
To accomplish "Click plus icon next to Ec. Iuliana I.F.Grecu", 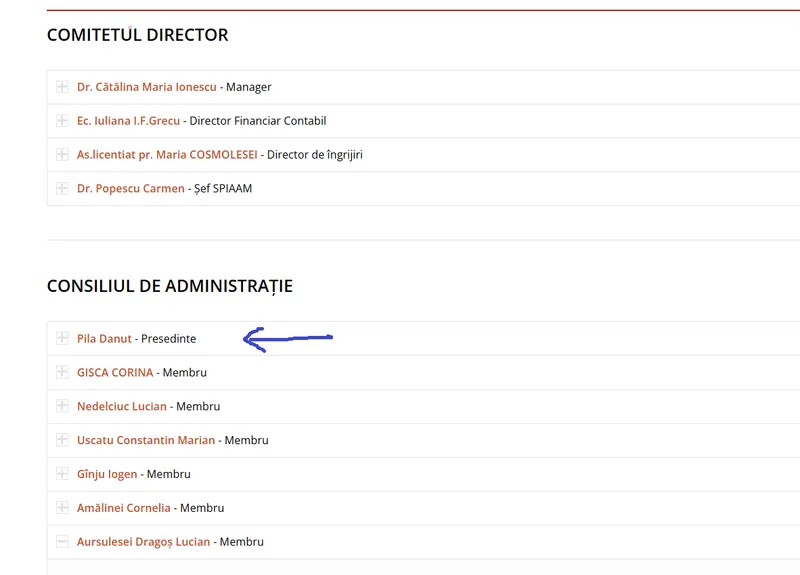I will [x=62, y=121].
